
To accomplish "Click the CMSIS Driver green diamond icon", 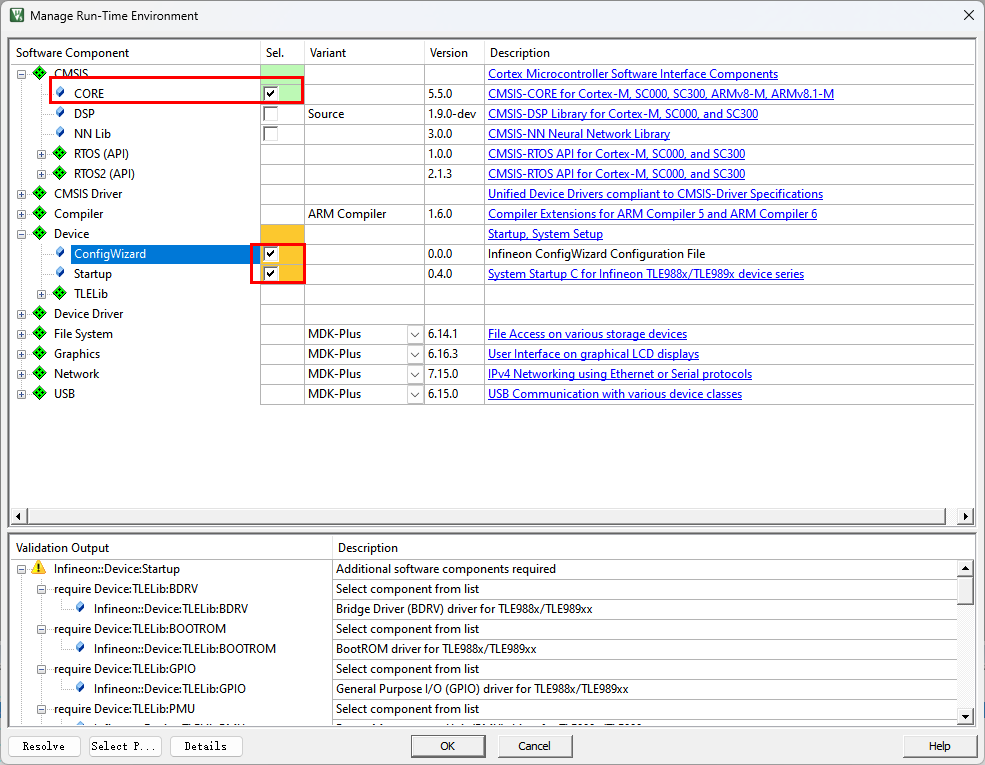I will tap(40, 193).
